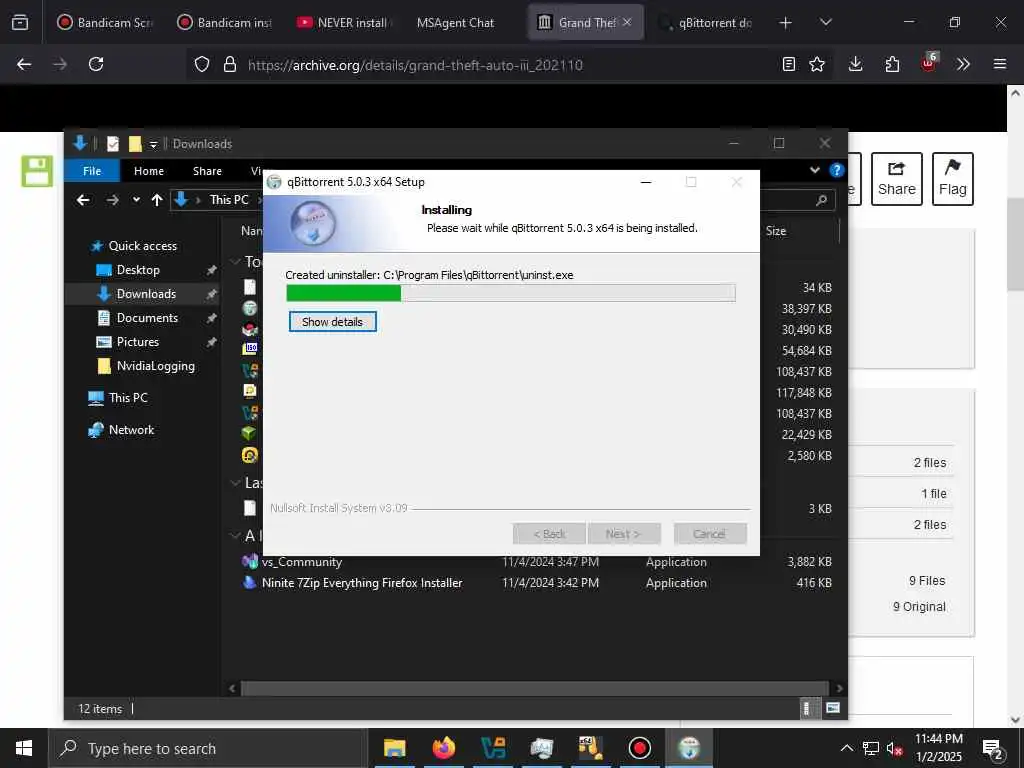
Task: Select Pictures in the navigation pane
Action: click(x=137, y=342)
